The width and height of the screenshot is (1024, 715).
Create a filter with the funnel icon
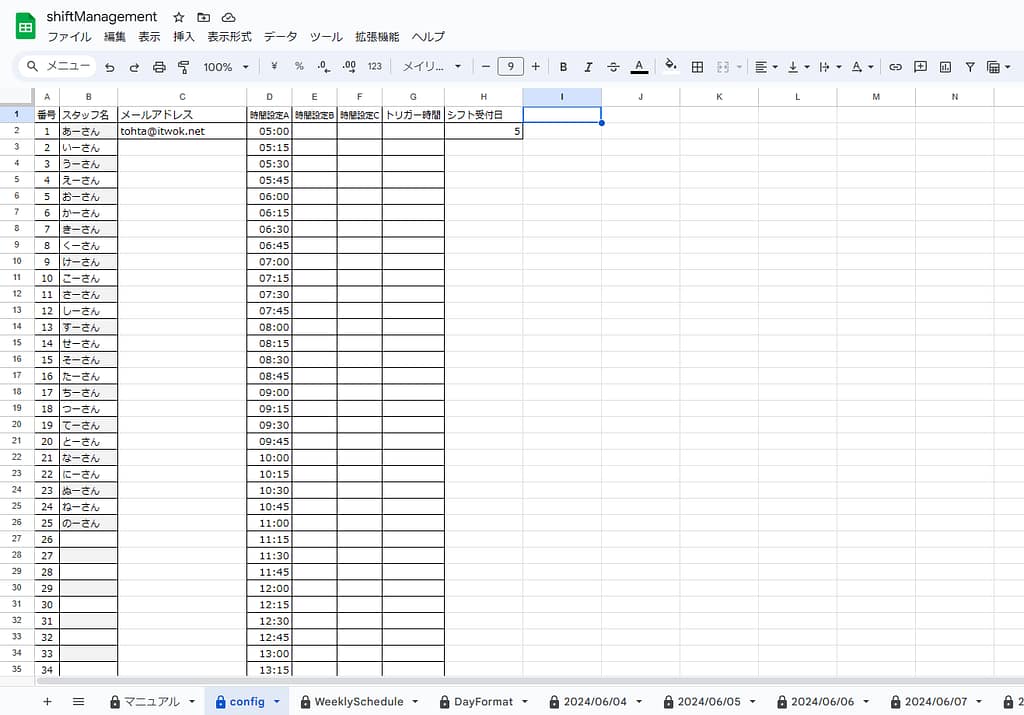[970, 67]
